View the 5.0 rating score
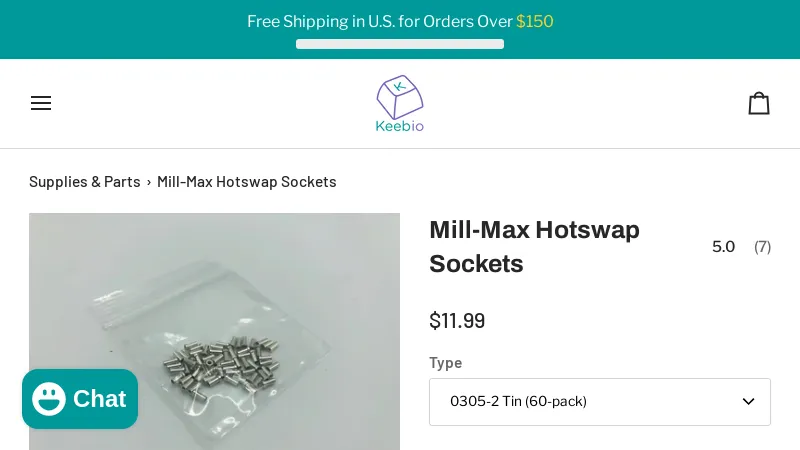 tap(723, 247)
